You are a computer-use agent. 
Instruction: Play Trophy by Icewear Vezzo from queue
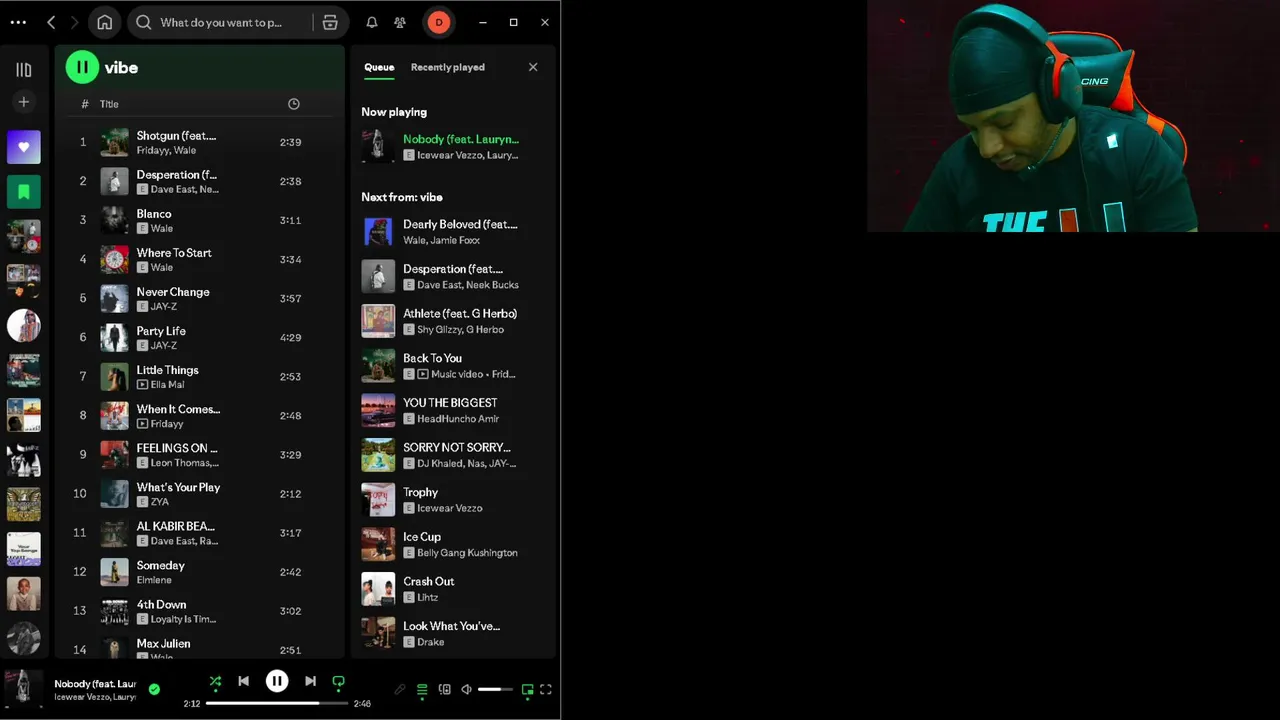[x=452, y=499]
